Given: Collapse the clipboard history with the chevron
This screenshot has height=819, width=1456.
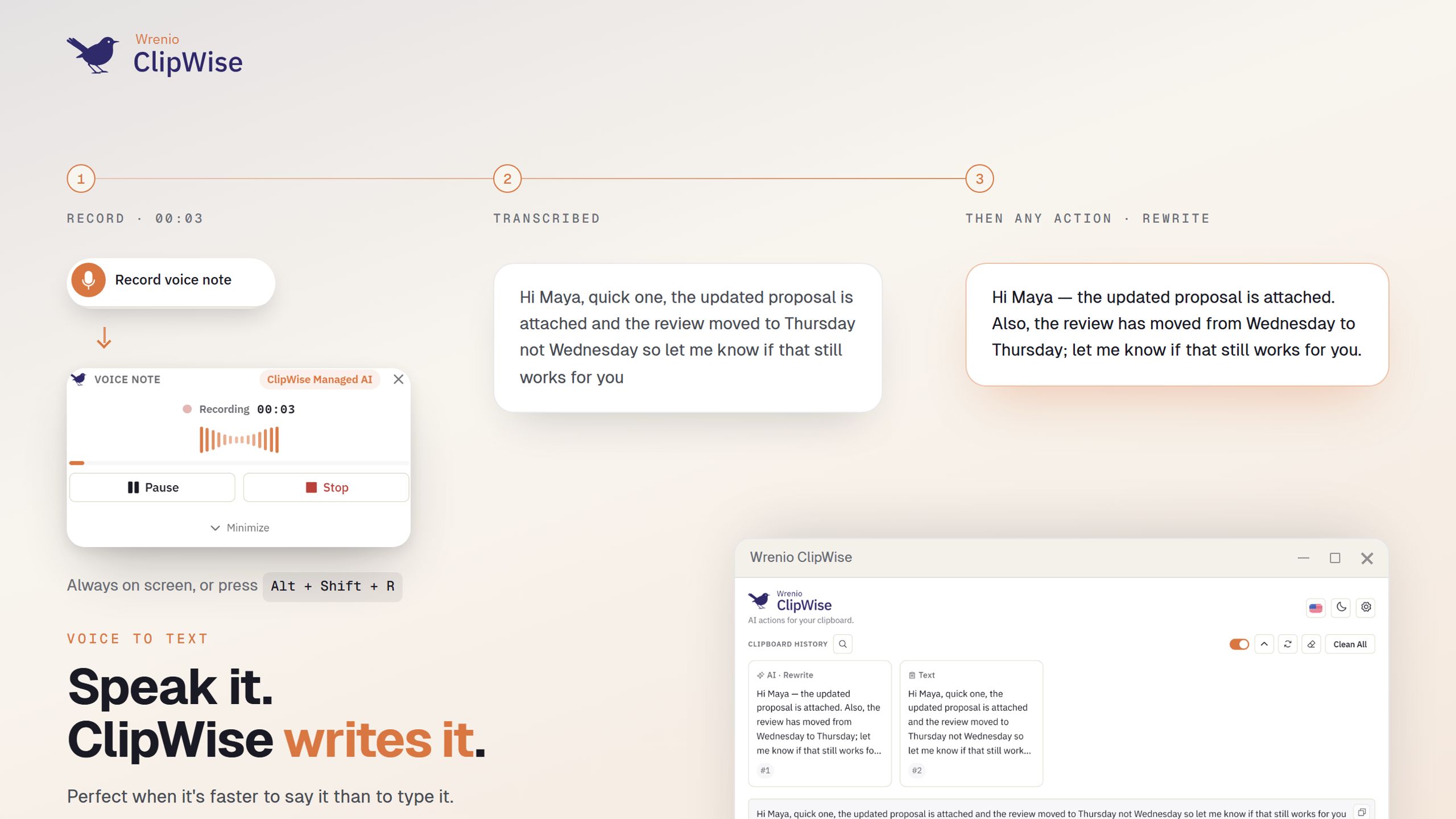Looking at the screenshot, I should point(1264,644).
